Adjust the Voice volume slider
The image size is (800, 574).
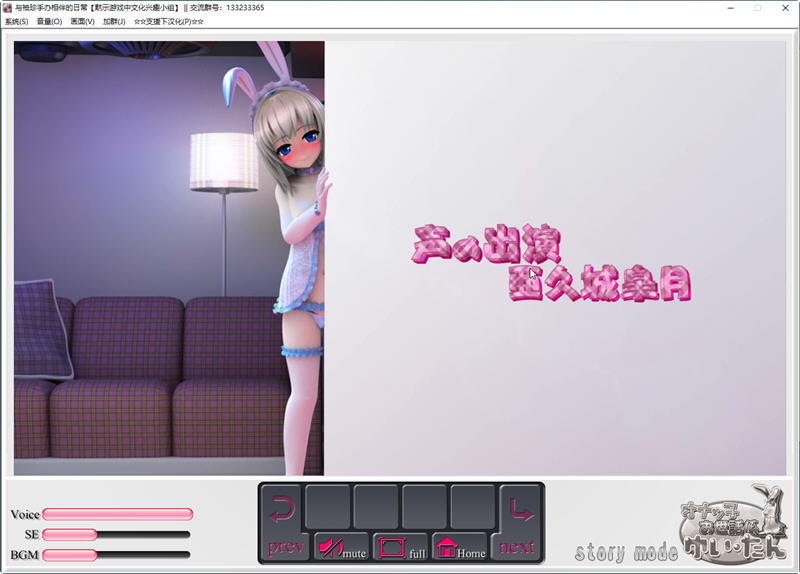tap(117, 514)
